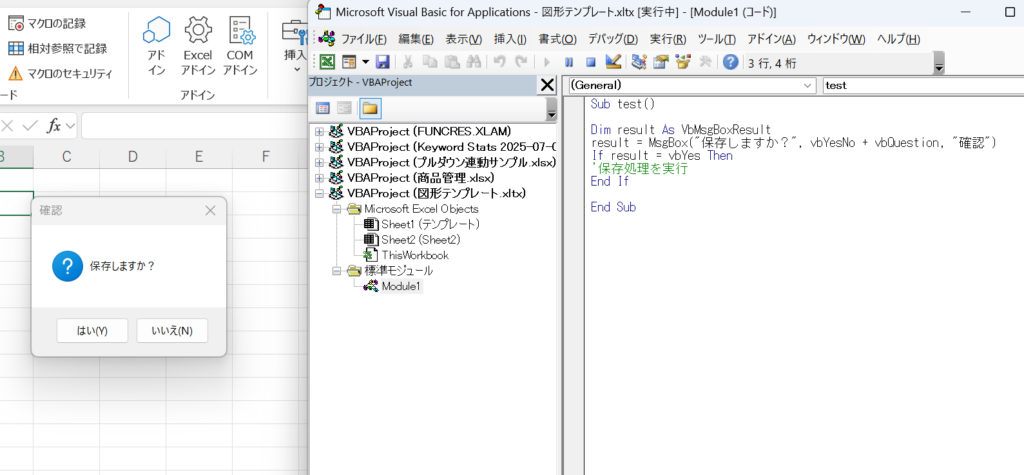1024x475 pixels.
Task: Click the Undo arrow icon
Action: pos(500,62)
